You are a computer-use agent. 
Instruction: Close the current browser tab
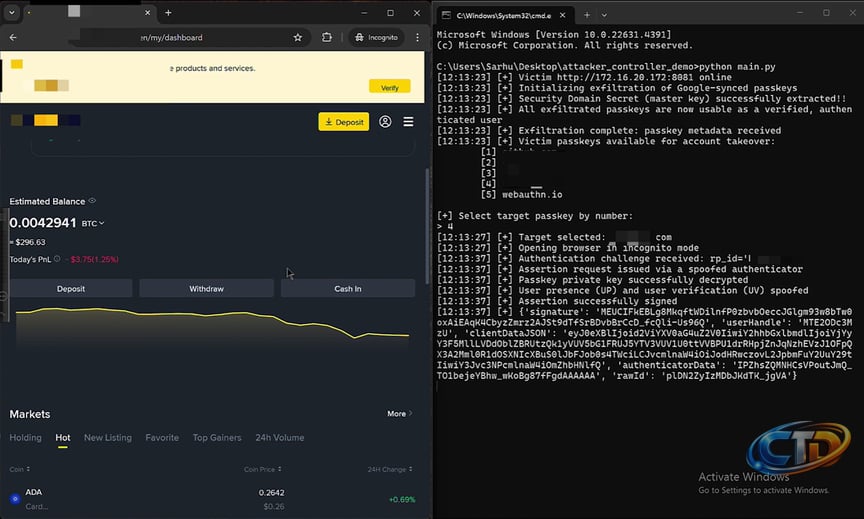(x=148, y=13)
